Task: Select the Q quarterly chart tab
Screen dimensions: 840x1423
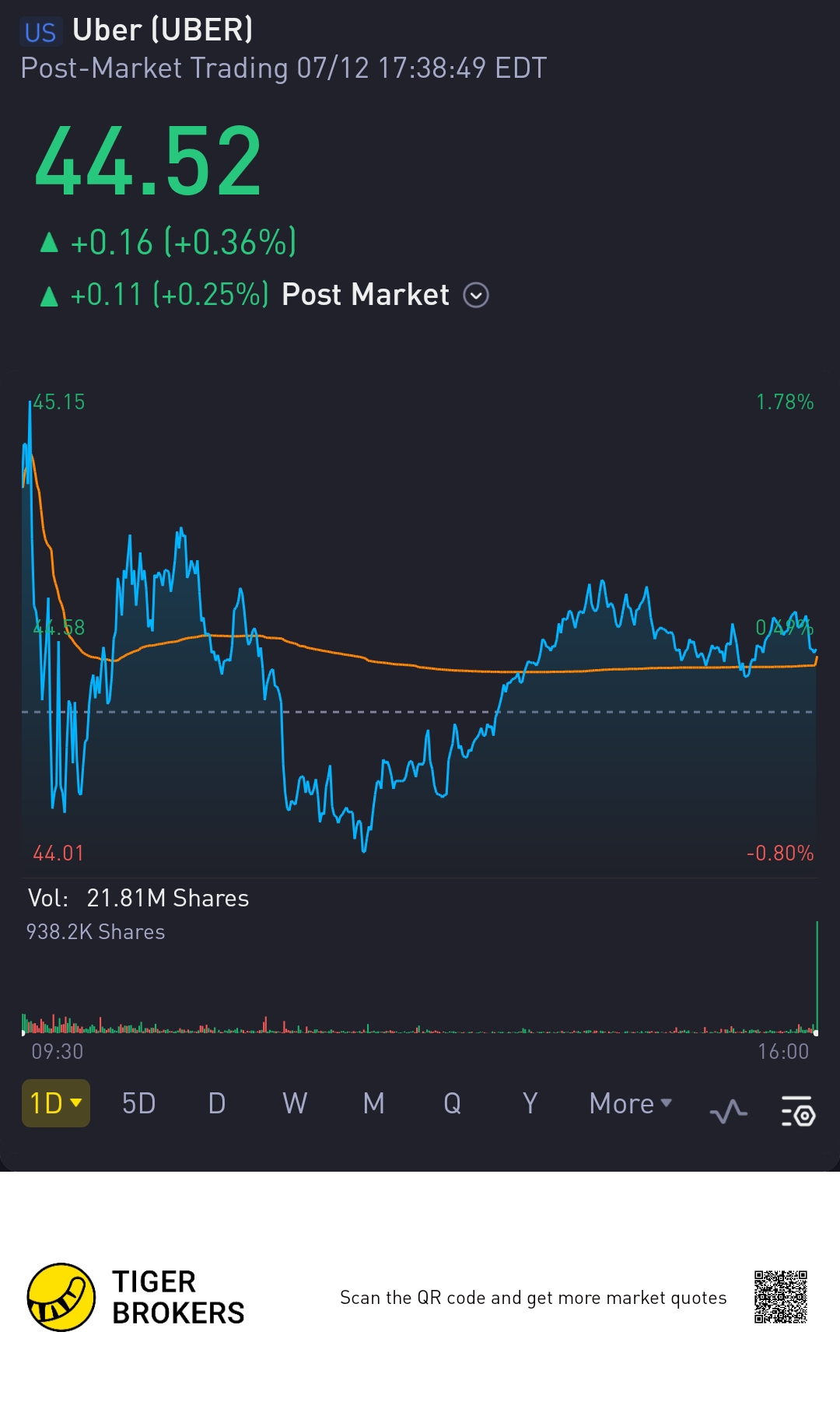Action: pyautogui.click(x=452, y=1103)
